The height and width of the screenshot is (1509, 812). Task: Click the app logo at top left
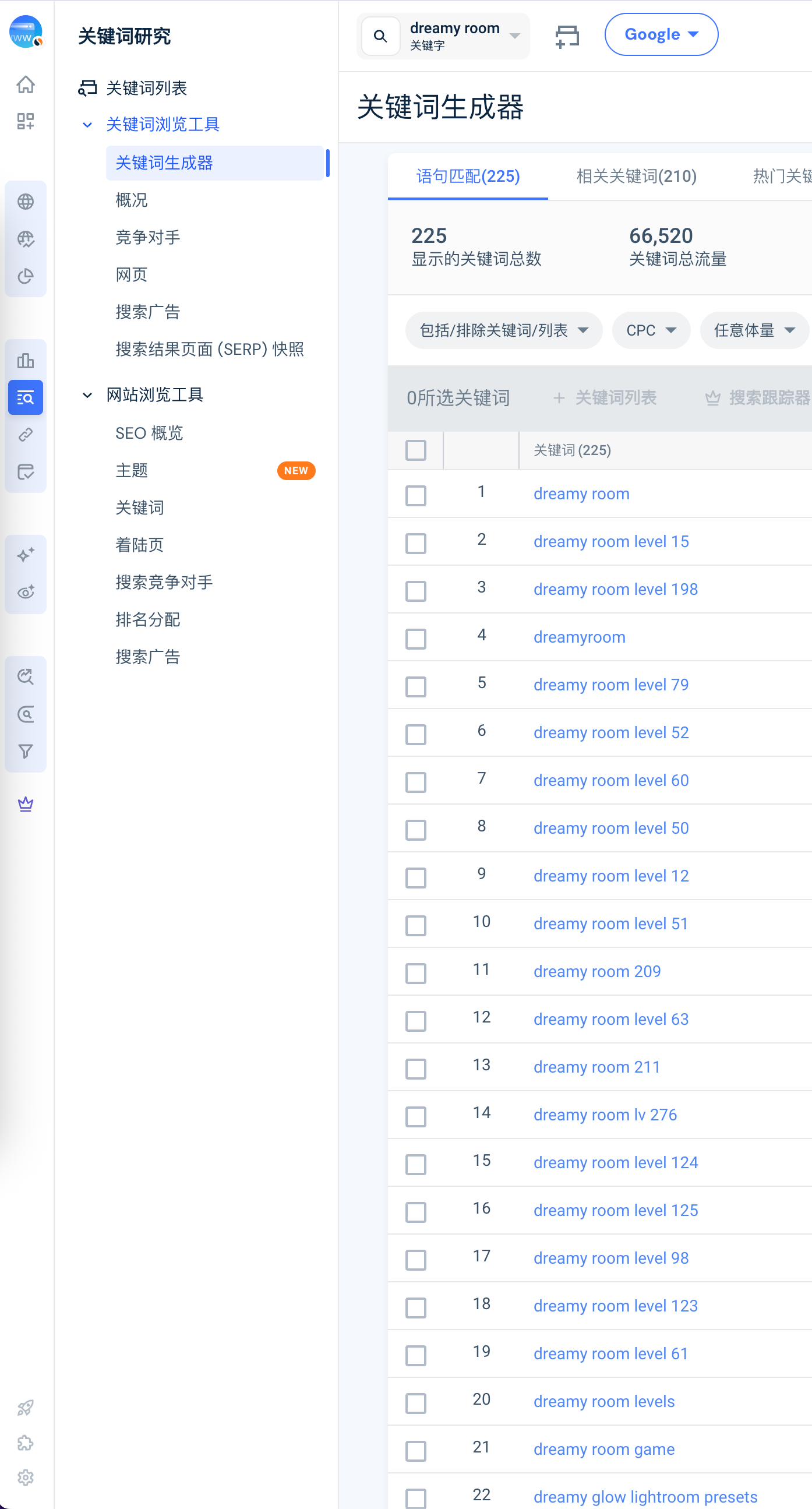coord(25,31)
